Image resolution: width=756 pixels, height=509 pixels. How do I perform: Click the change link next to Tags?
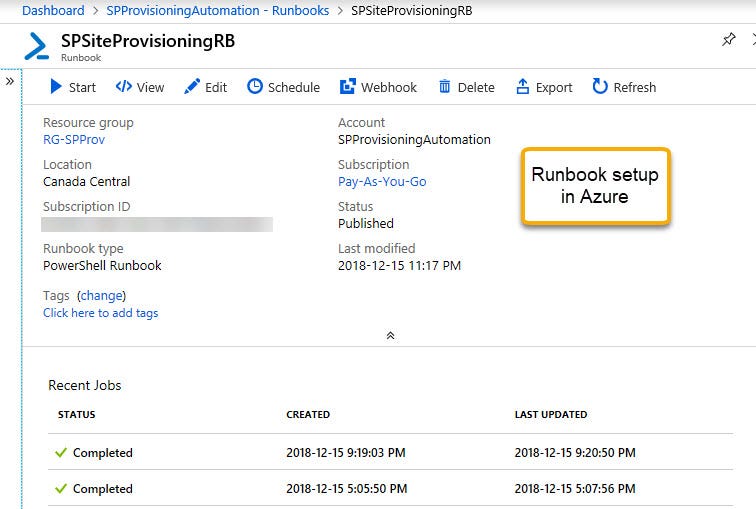click(x=101, y=295)
